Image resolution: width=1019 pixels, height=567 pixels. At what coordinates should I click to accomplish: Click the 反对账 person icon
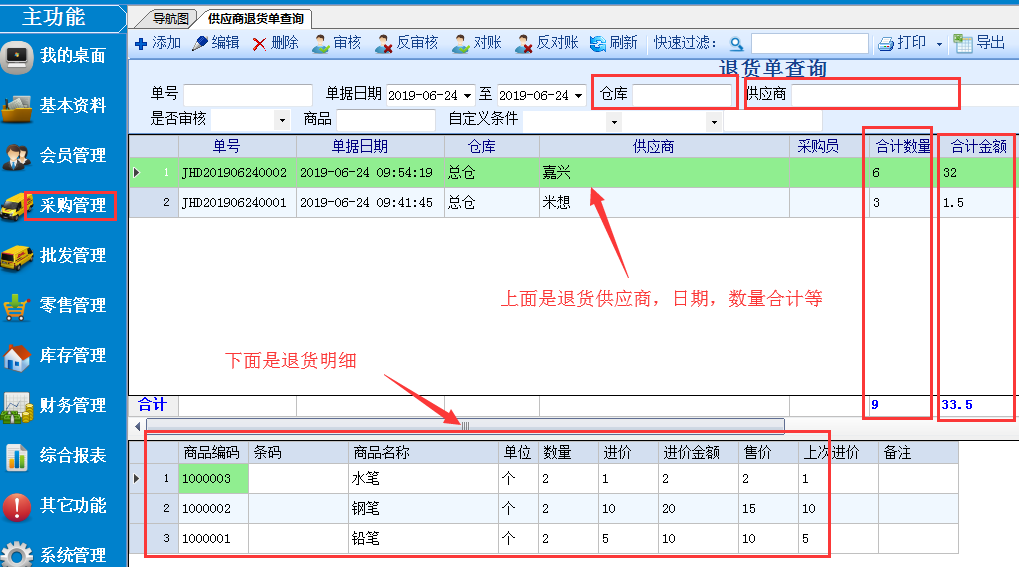coord(523,44)
